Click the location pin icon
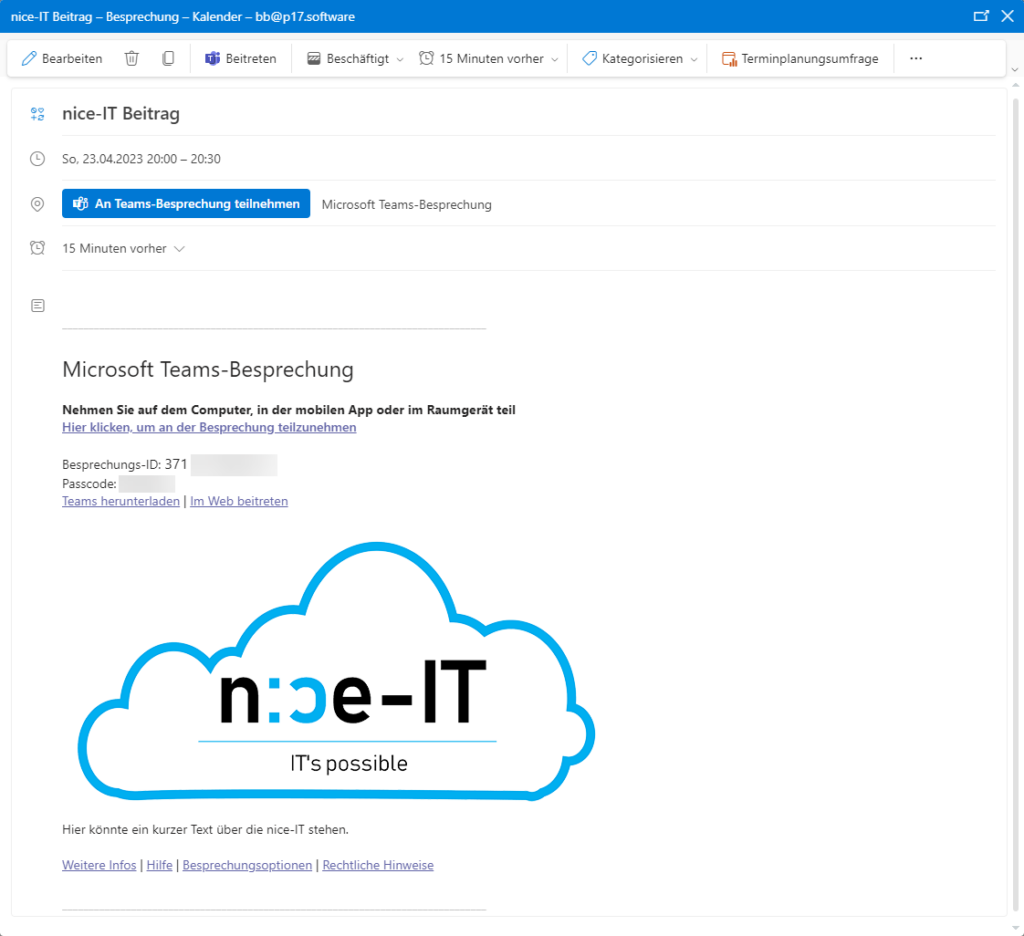Image resolution: width=1024 pixels, height=936 pixels. (x=38, y=204)
